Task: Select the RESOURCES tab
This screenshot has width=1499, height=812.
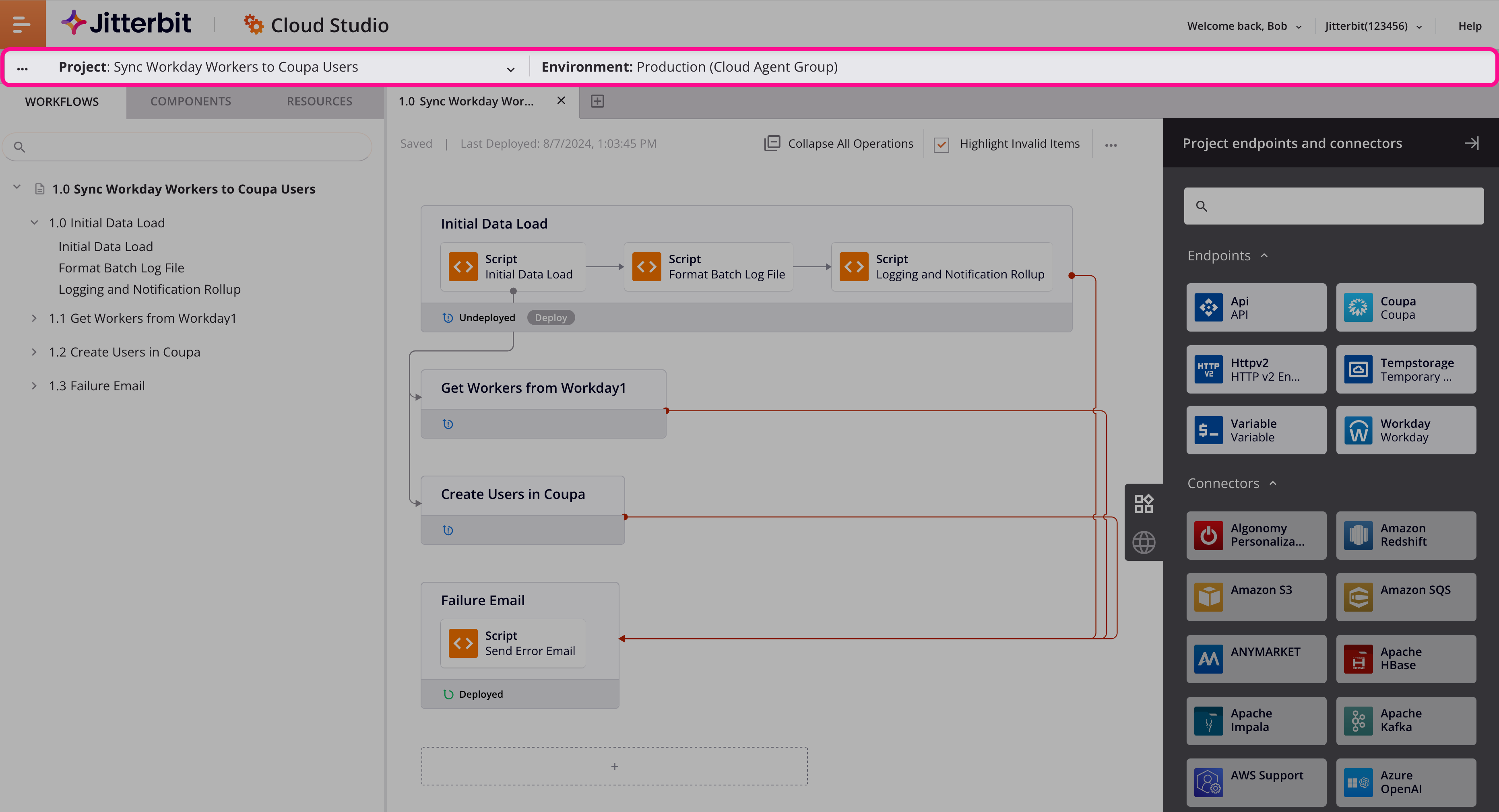Action: click(x=319, y=101)
